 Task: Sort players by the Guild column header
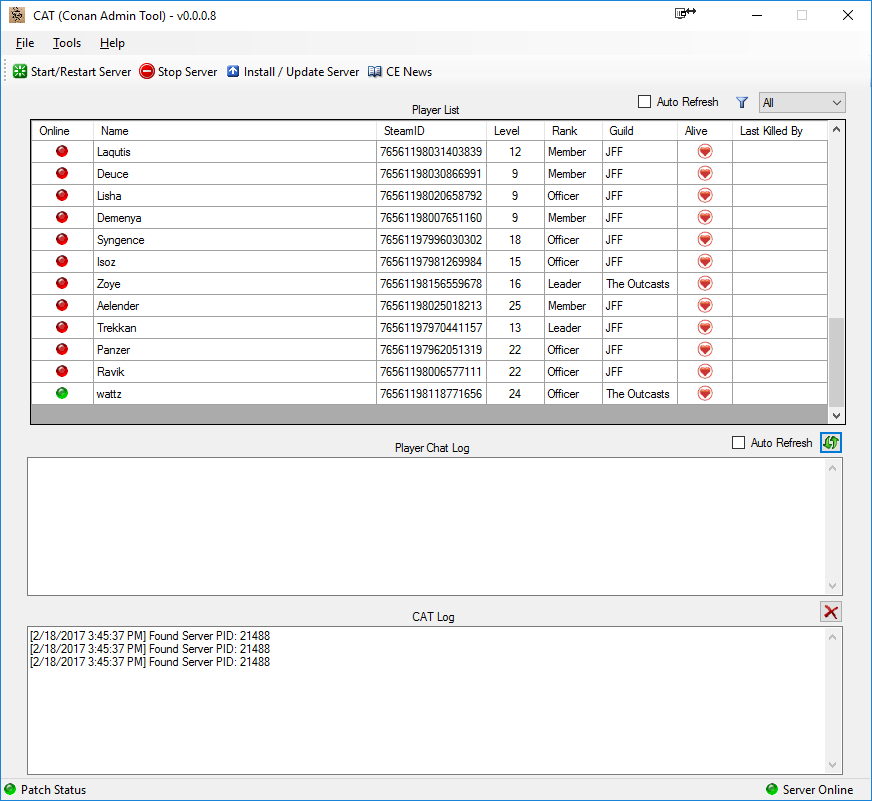tap(621, 131)
